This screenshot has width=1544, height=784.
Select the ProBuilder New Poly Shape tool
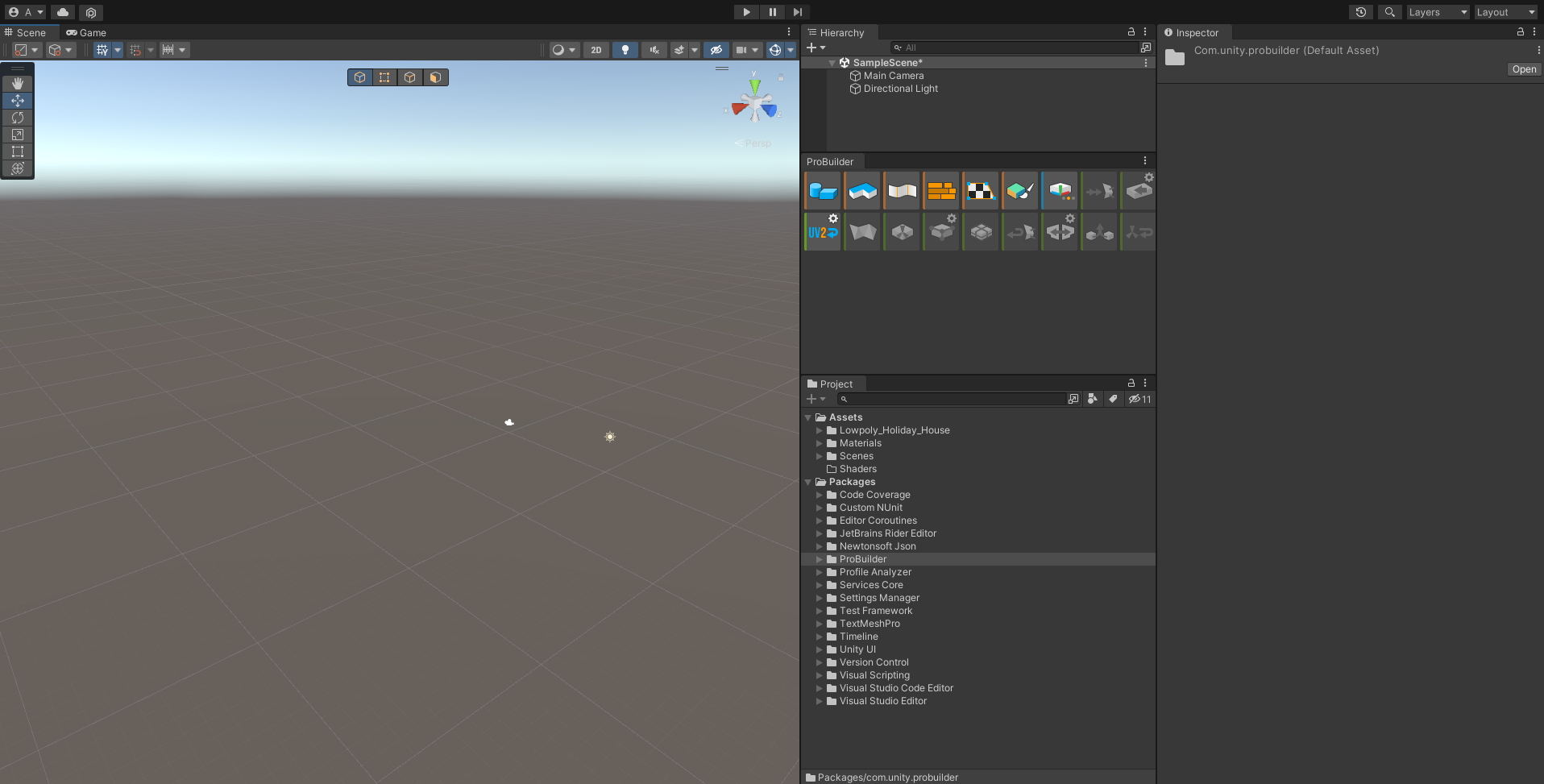pyautogui.click(x=862, y=191)
